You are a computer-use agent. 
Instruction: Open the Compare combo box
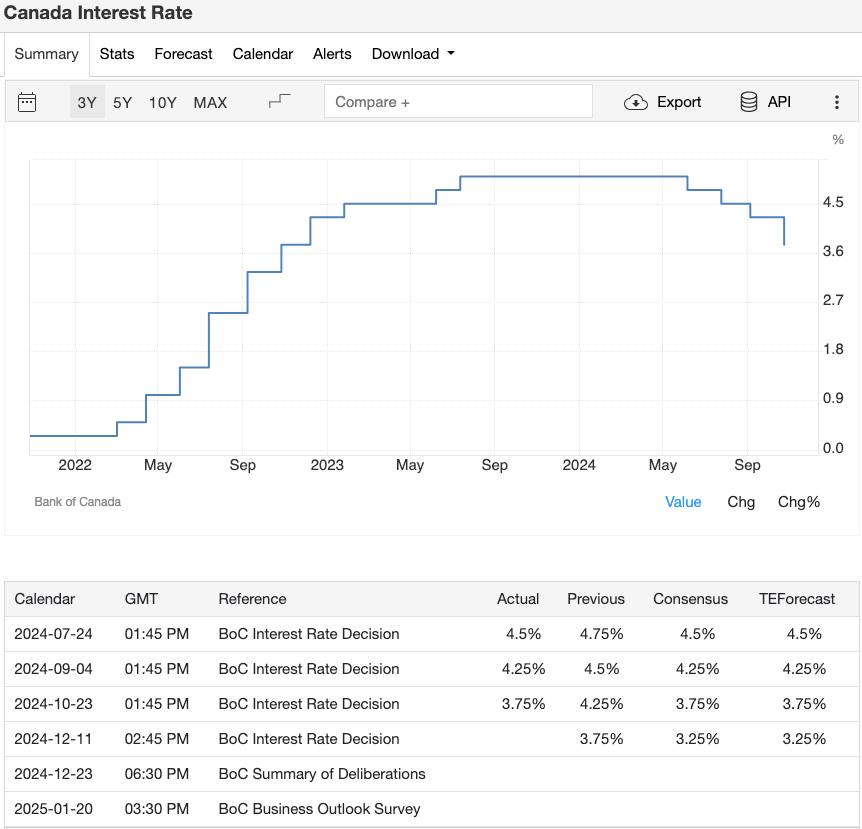click(x=458, y=101)
